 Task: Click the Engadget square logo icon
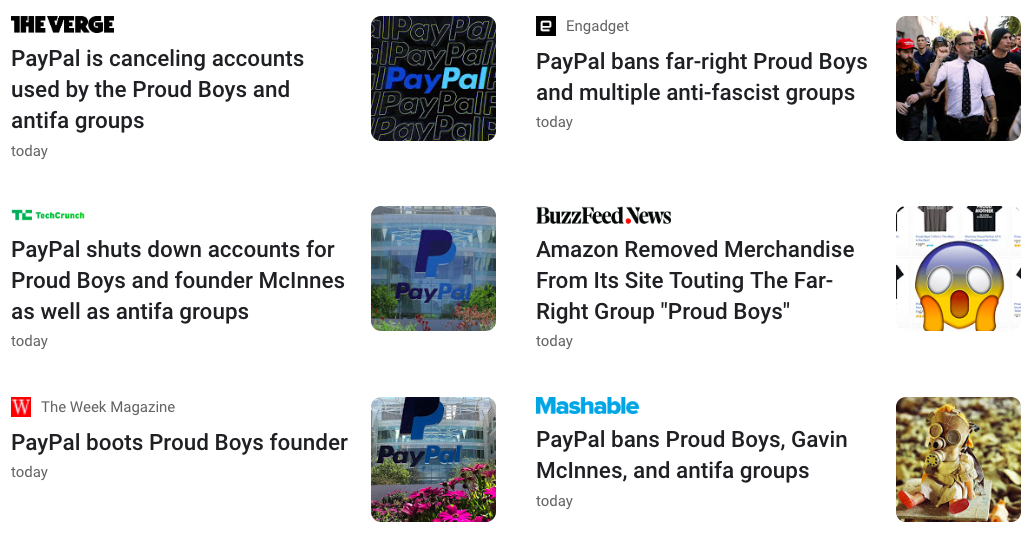pos(546,26)
